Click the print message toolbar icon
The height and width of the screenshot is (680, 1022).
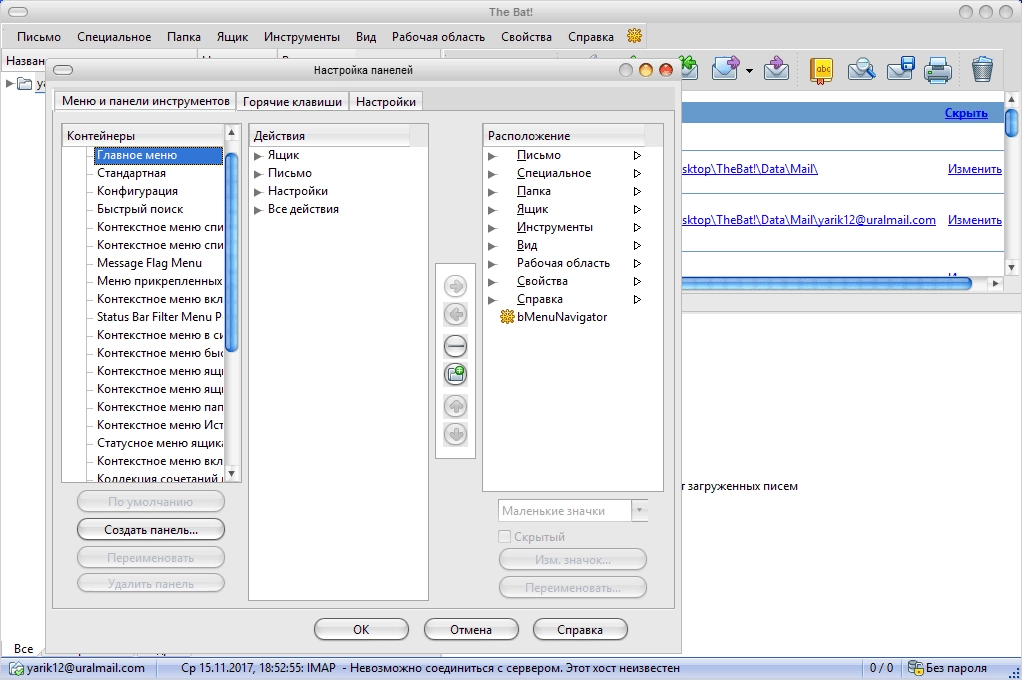938,70
